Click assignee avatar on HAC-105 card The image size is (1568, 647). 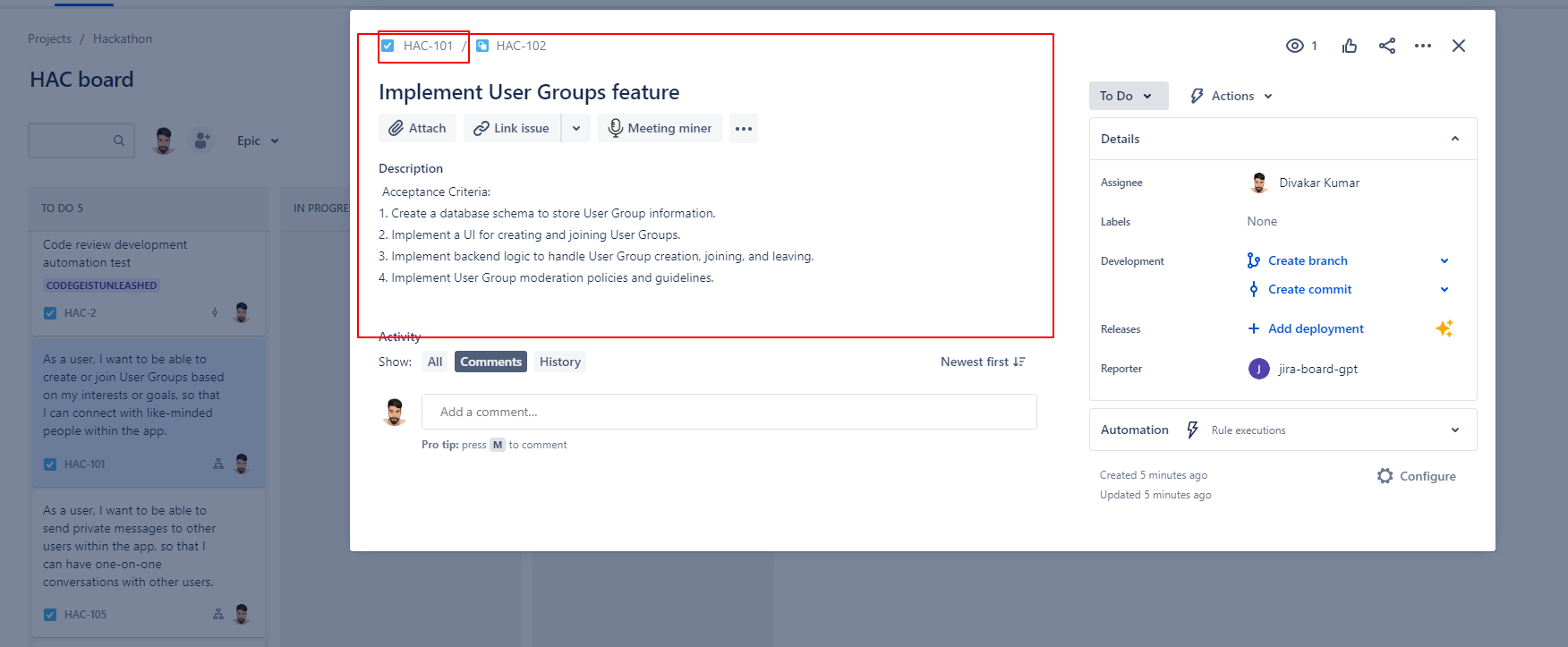(242, 614)
